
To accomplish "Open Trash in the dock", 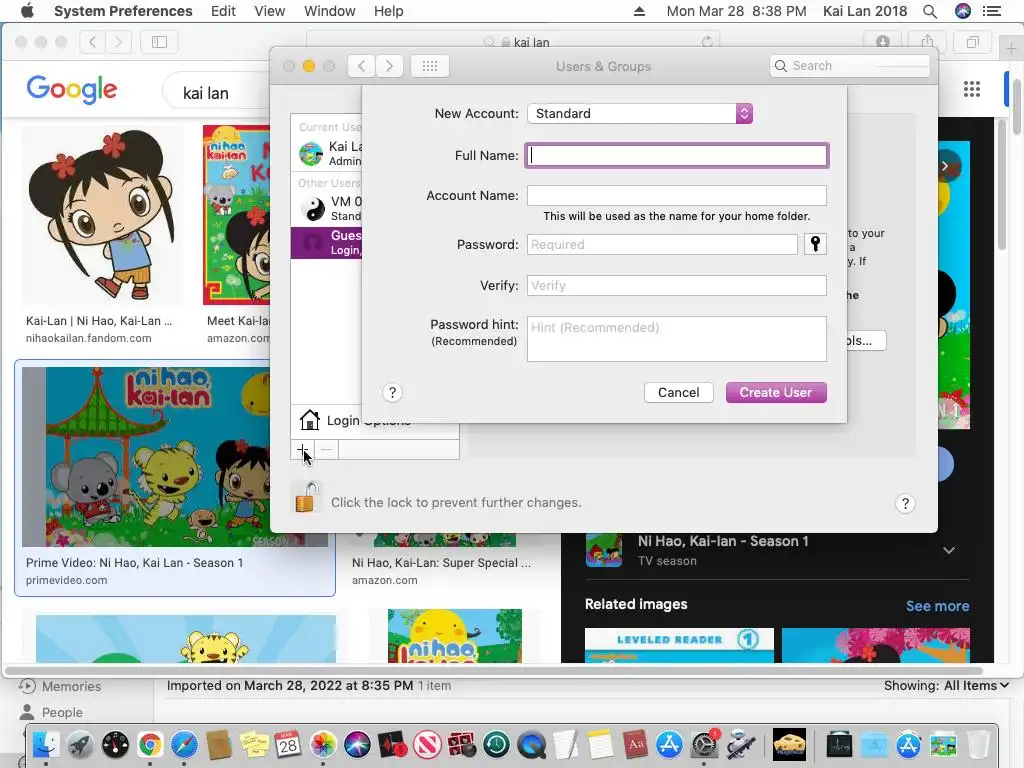I will point(978,744).
